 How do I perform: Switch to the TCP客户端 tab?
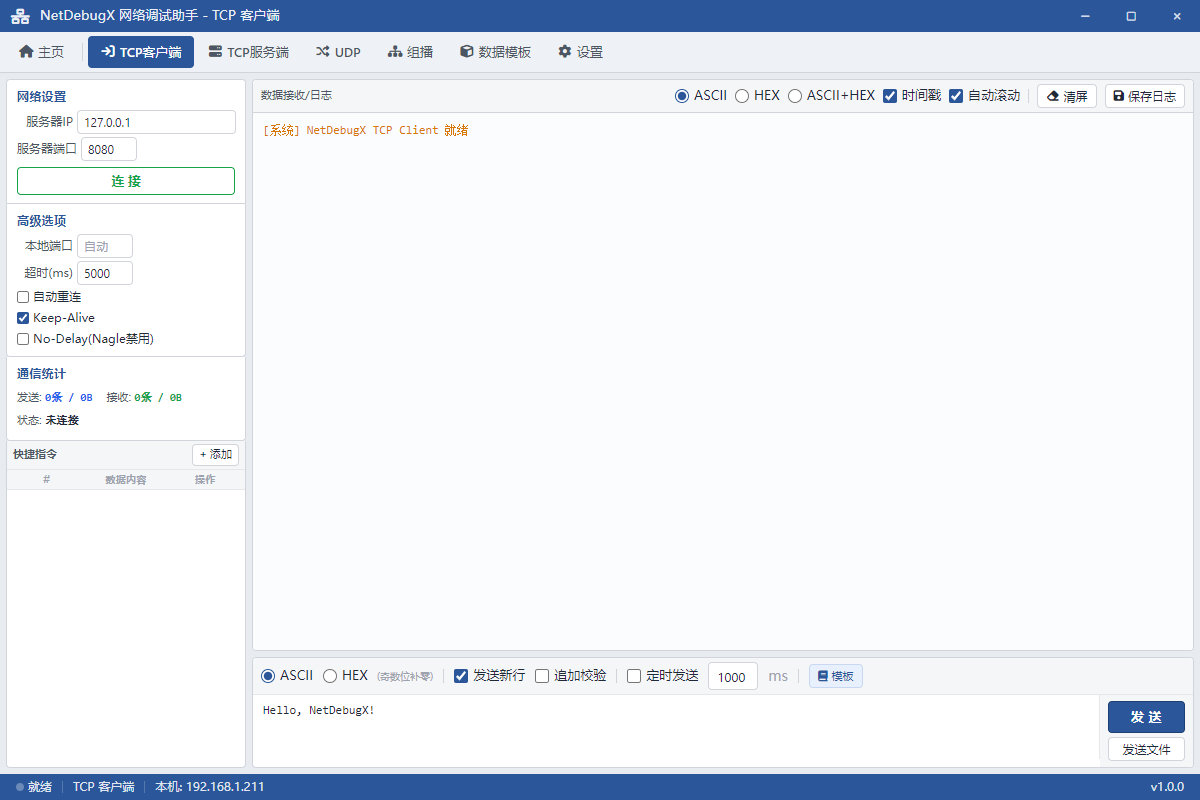(x=141, y=52)
